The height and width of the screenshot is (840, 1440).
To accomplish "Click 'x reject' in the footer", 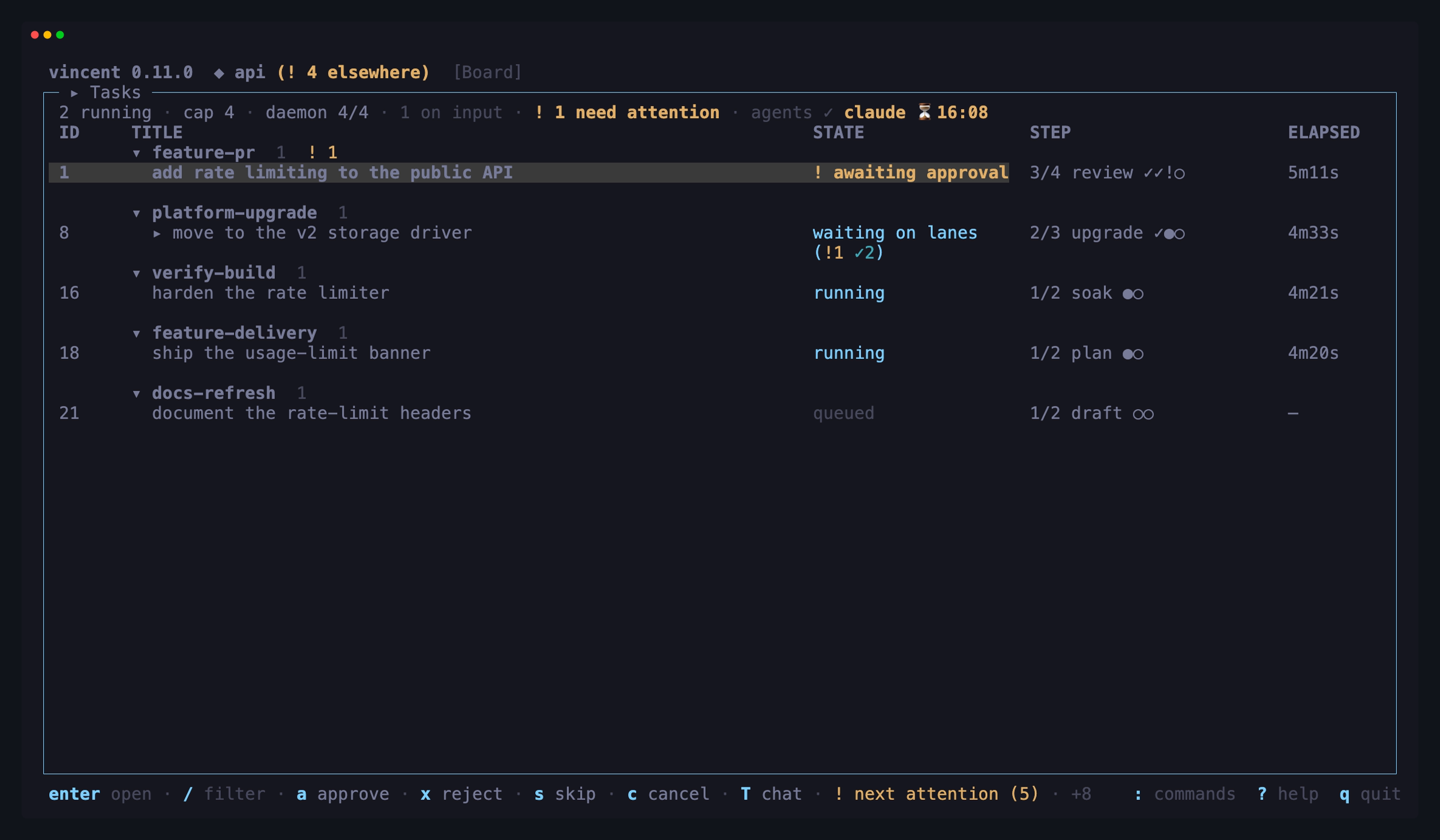I will coord(461,794).
